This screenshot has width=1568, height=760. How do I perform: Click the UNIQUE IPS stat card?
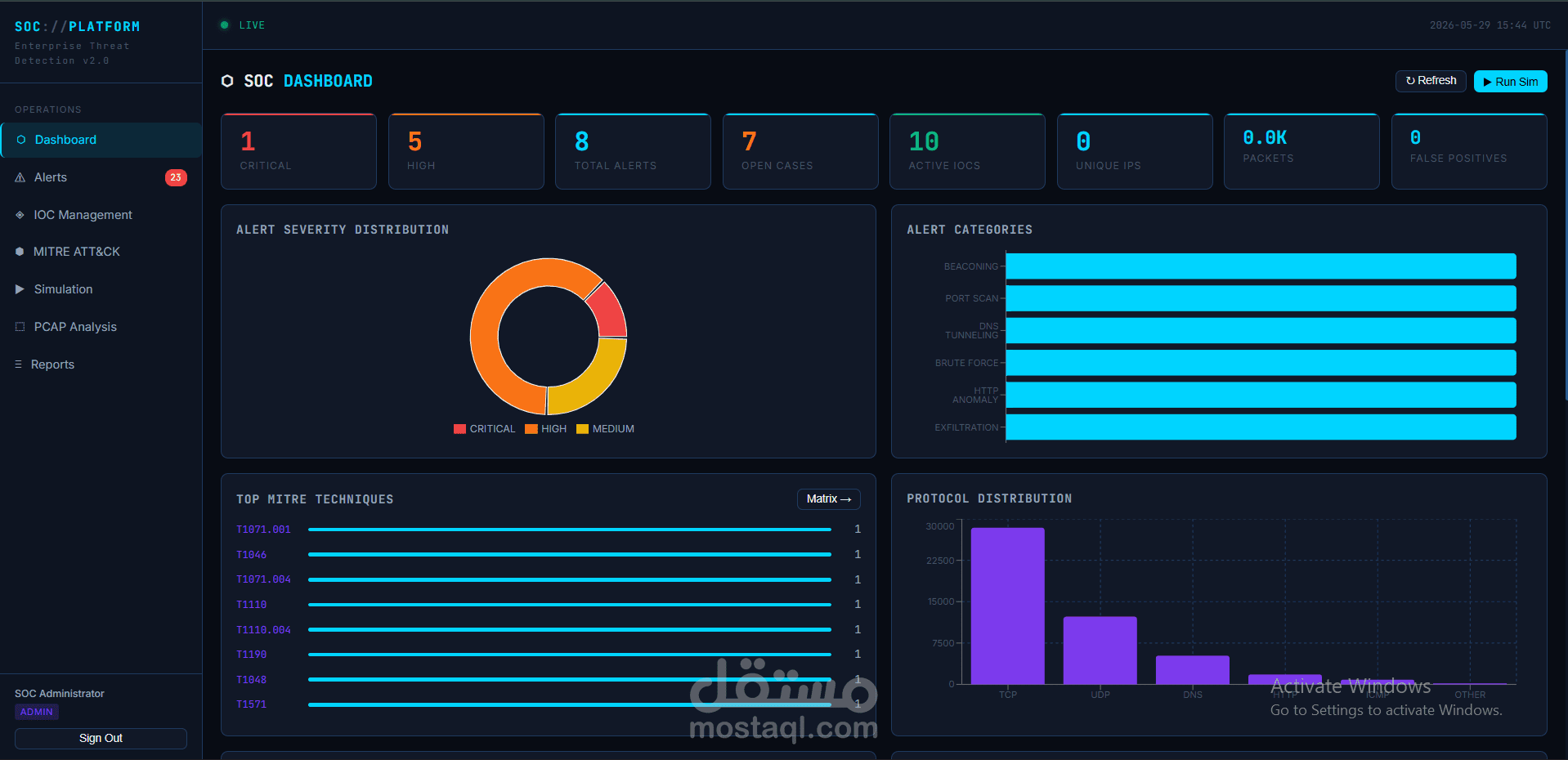[1135, 151]
